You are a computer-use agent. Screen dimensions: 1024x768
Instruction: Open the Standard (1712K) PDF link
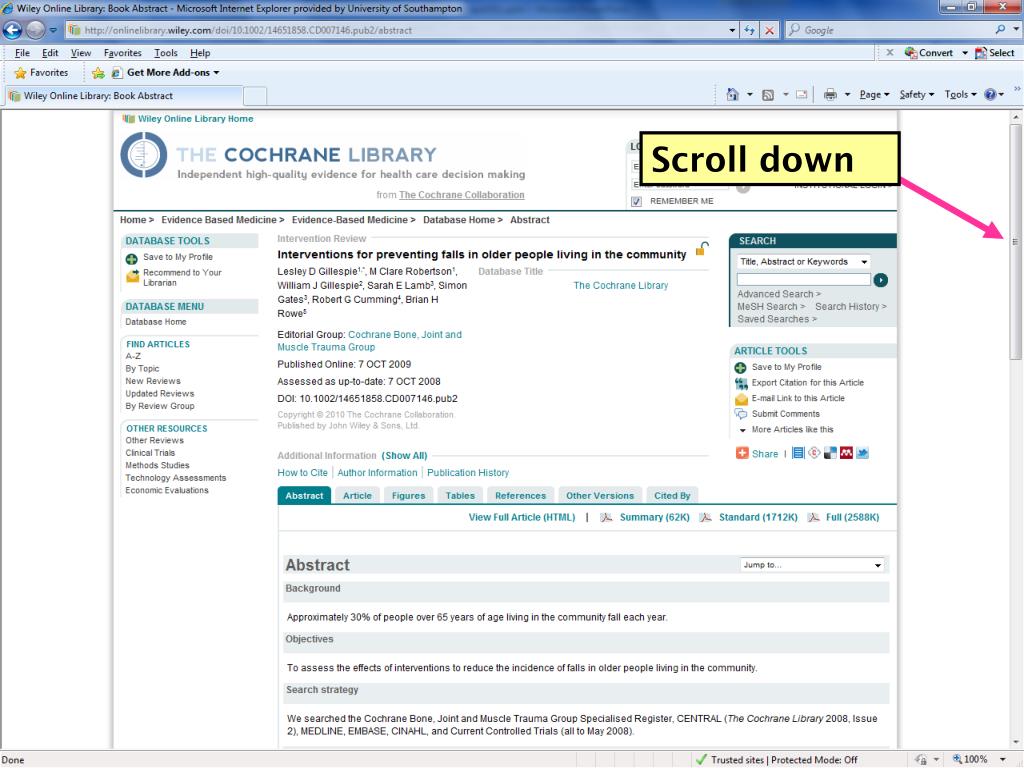[758, 517]
